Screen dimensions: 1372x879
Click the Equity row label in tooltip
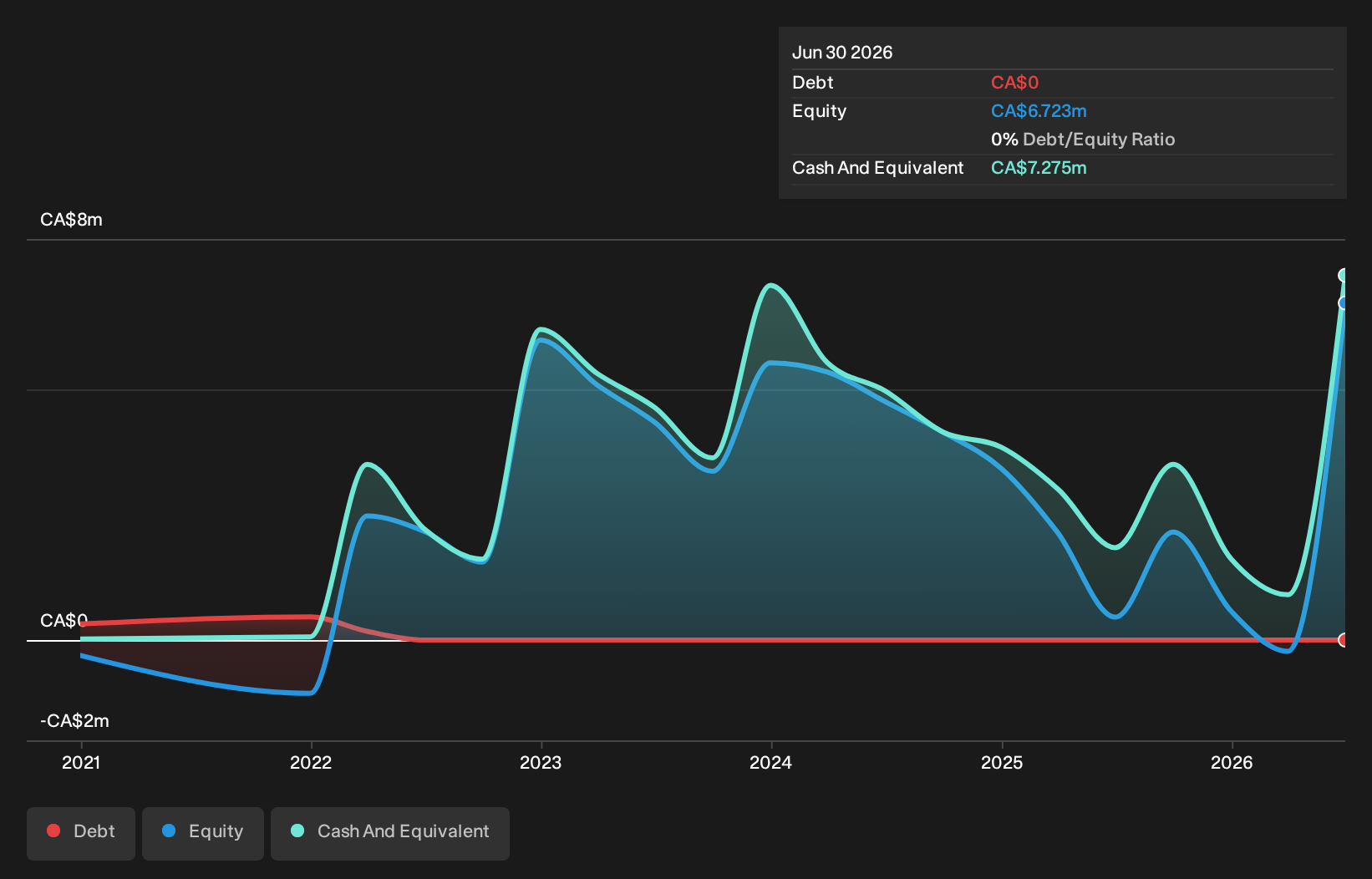click(x=819, y=111)
